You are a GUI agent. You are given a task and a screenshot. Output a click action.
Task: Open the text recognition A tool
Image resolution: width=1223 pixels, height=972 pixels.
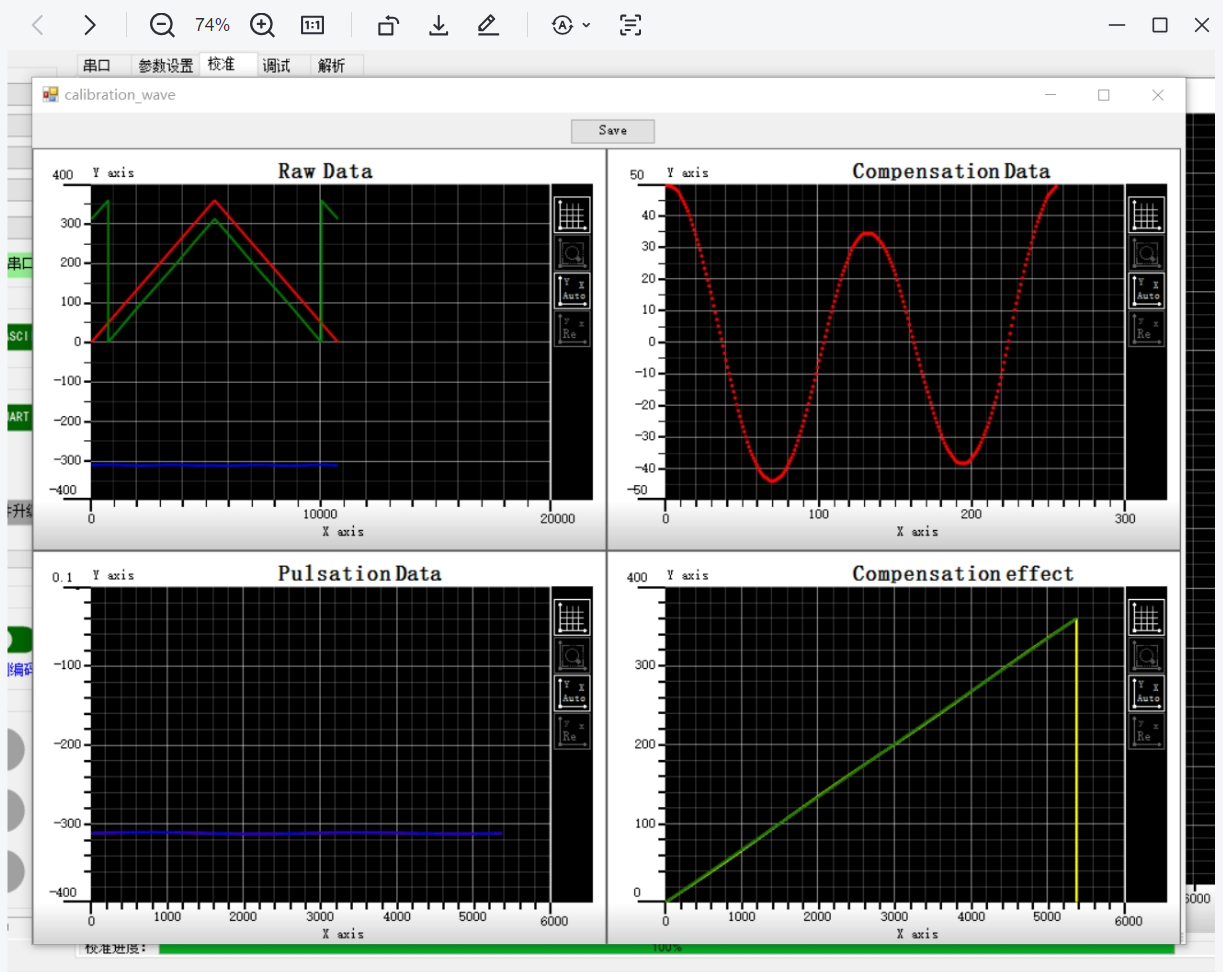563,25
